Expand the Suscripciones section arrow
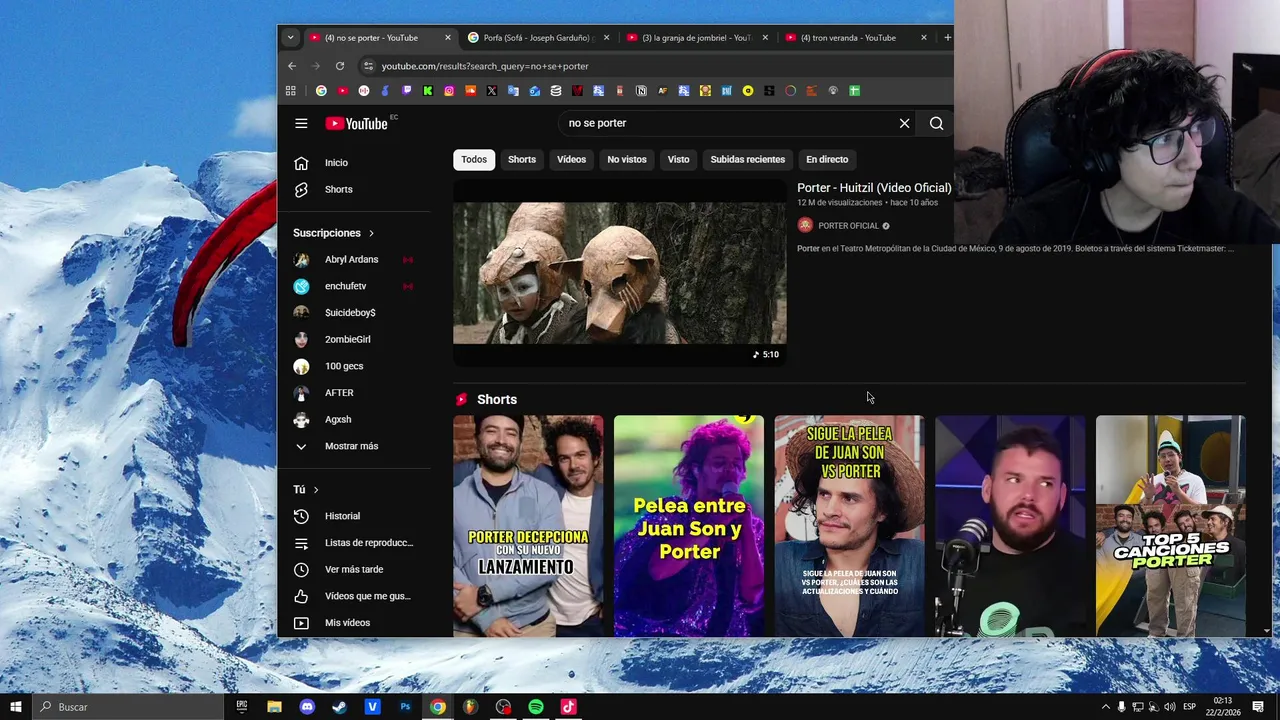 (x=371, y=233)
